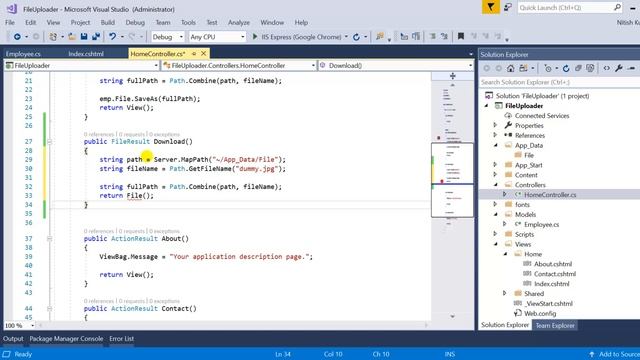Viewport: 640px width, 360px height.
Task: Click the Show All Files icon
Action: pos(590,68)
